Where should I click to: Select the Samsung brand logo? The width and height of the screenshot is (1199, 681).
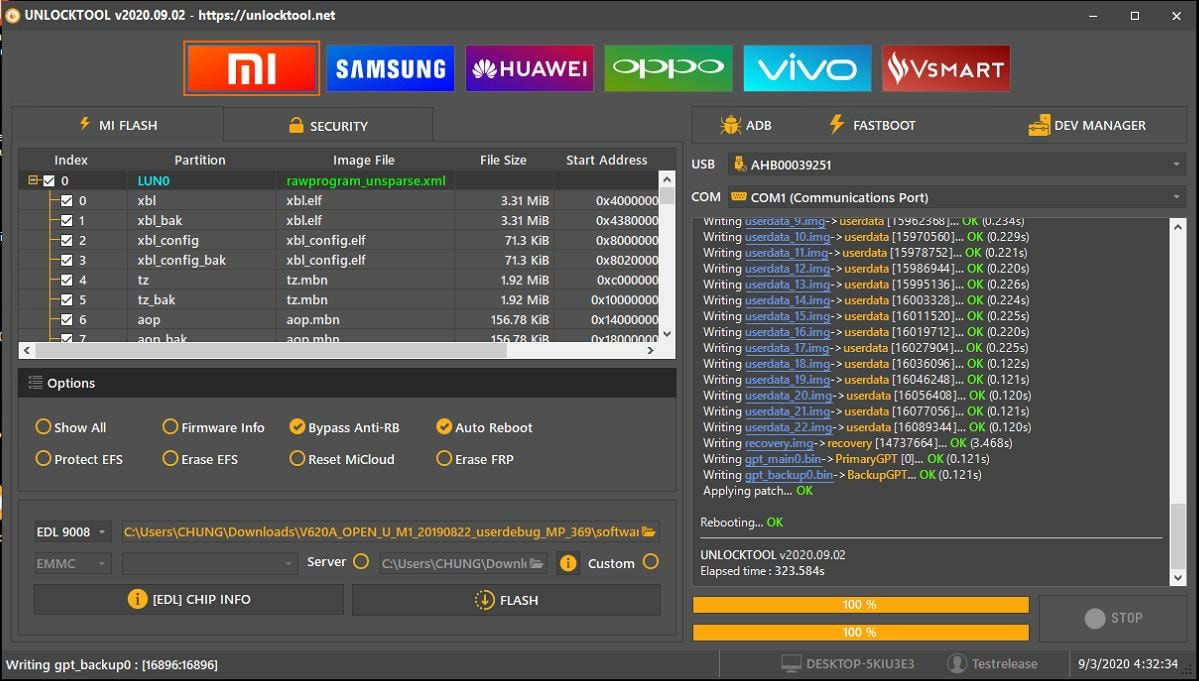[390, 69]
